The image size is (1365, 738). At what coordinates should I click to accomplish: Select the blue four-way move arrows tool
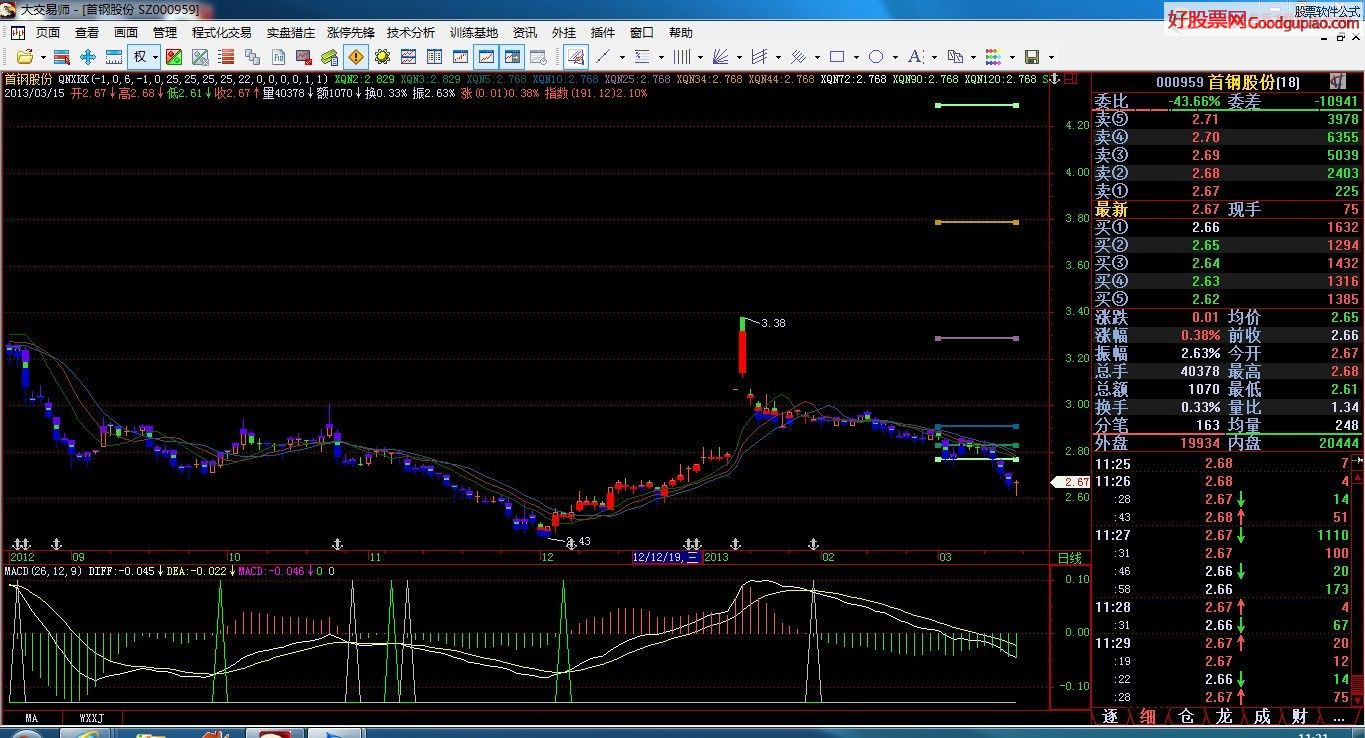point(87,57)
